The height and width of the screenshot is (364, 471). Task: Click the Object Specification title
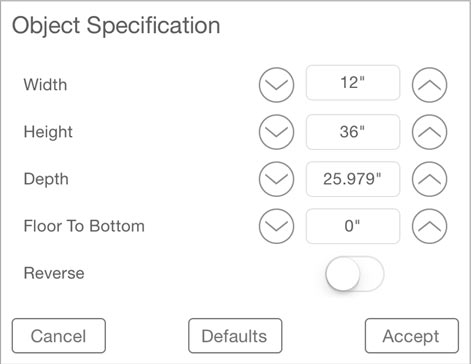pyautogui.click(x=116, y=26)
